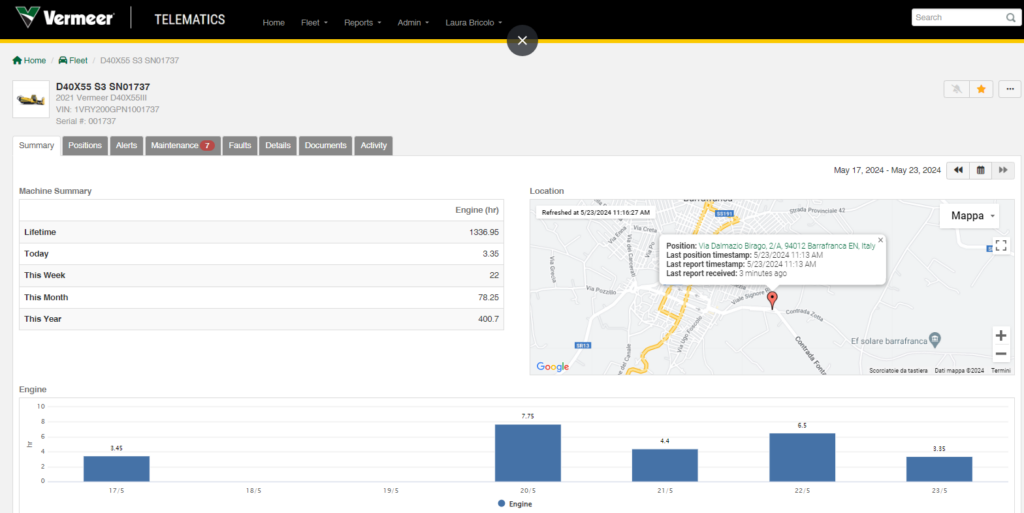The image size is (1024, 513).
Task: Click the VIN: 1VRY200GPN1001737 text
Action: point(108,110)
